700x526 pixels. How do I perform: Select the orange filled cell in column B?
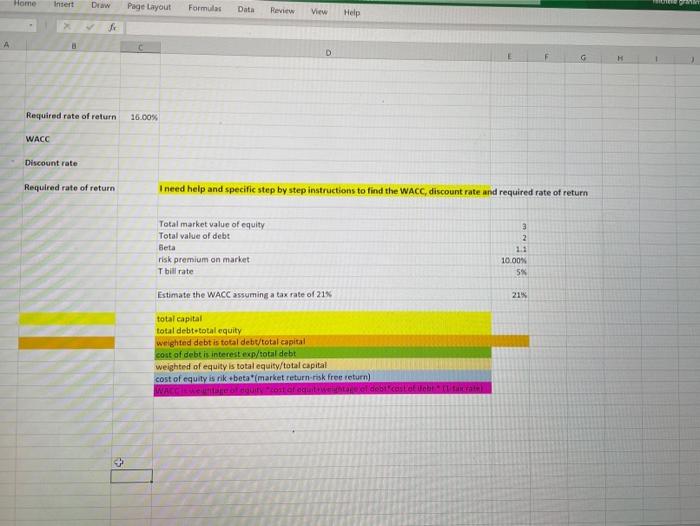(67, 342)
